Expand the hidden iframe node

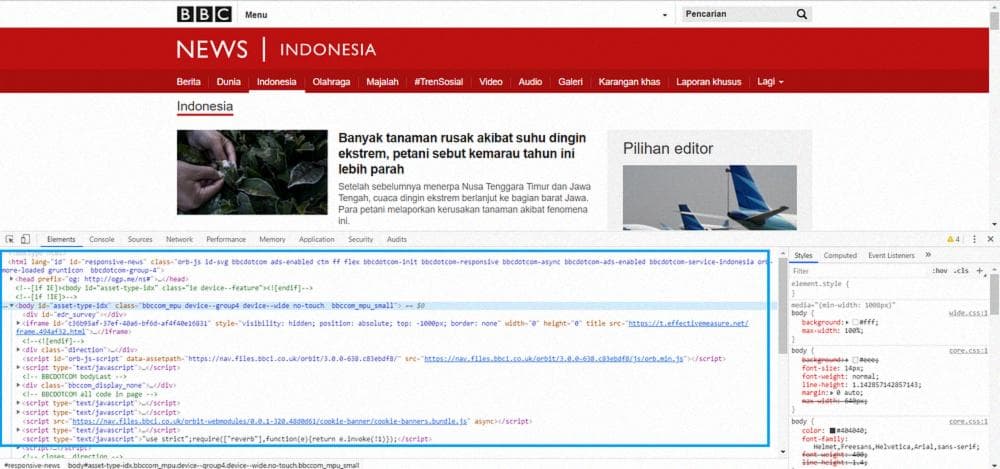(18, 324)
